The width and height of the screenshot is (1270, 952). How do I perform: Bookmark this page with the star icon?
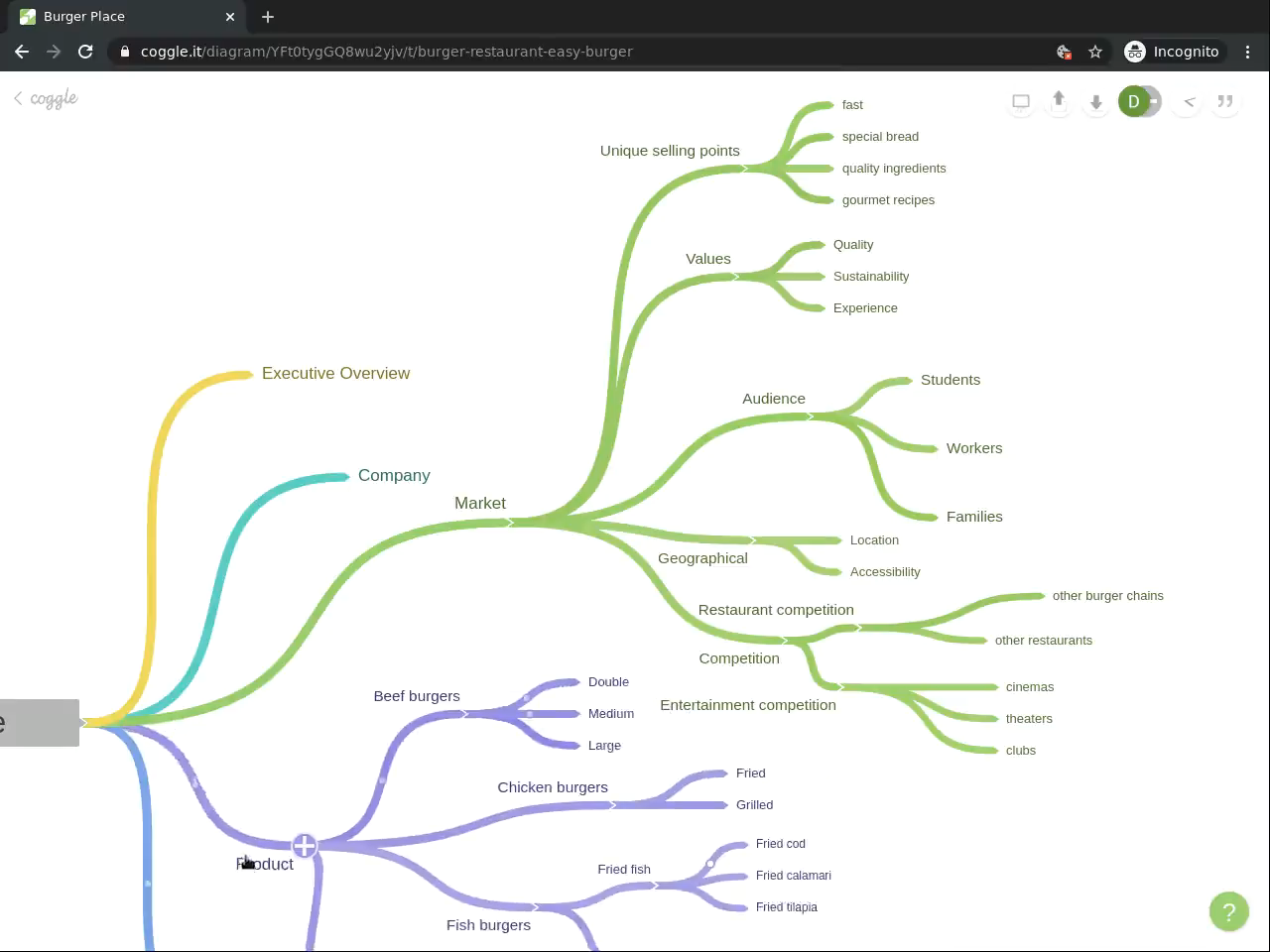pyautogui.click(x=1095, y=52)
